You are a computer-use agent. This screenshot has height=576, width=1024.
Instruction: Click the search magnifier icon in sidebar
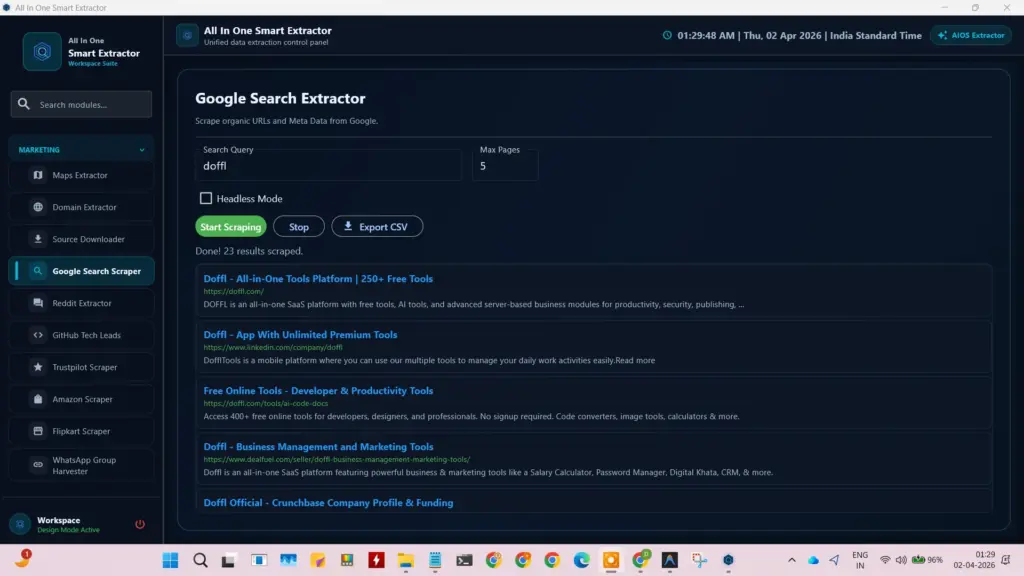pyautogui.click(x=24, y=104)
